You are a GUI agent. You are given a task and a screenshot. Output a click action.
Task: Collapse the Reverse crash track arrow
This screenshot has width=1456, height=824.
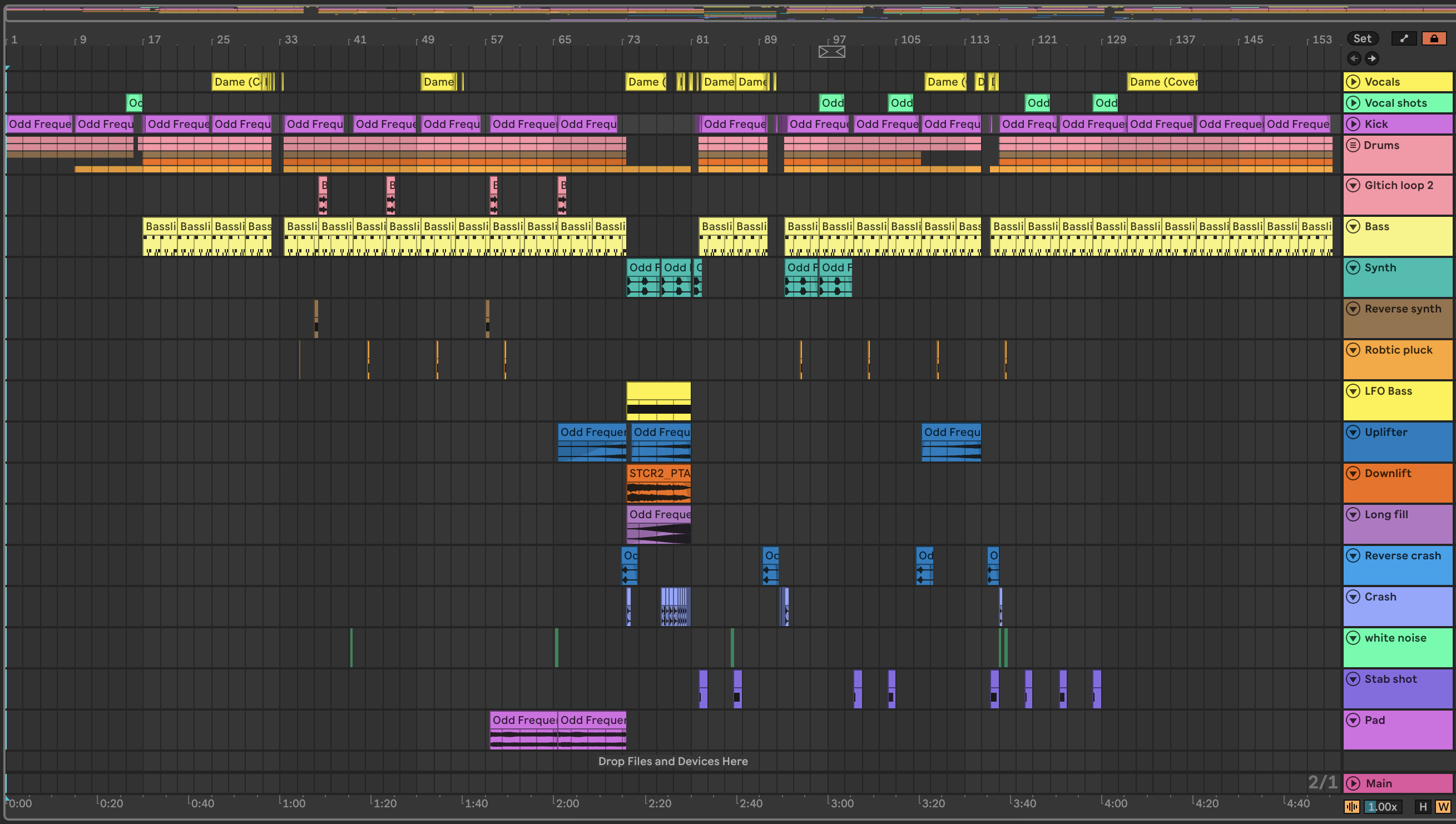click(1353, 555)
